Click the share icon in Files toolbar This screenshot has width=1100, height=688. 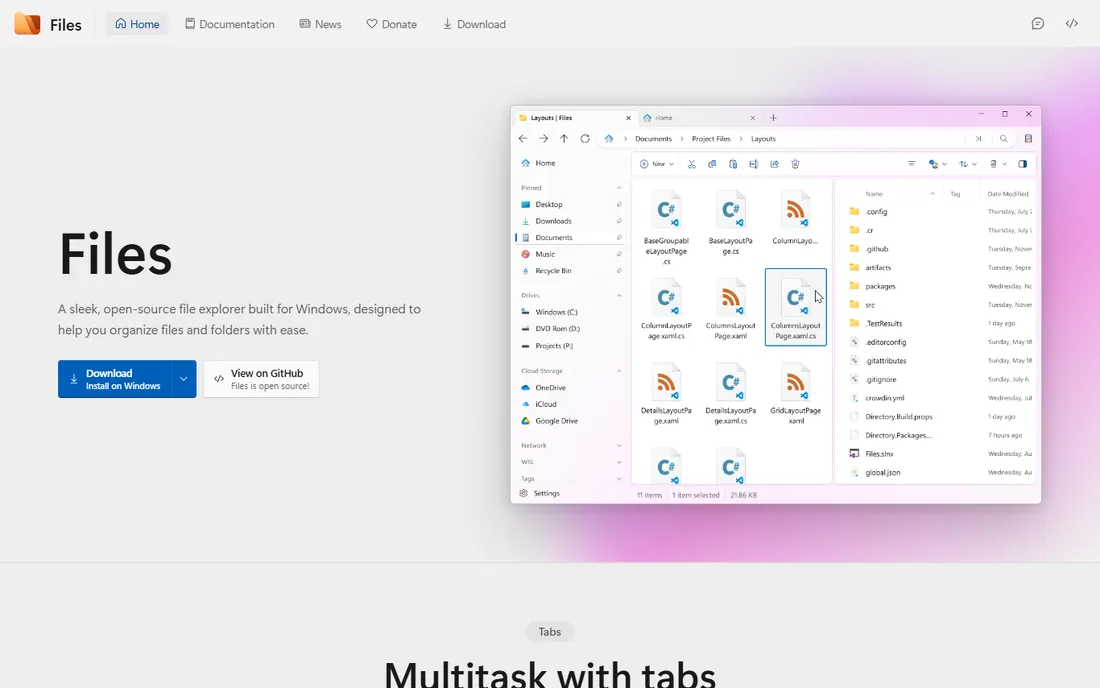pos(774,164)
